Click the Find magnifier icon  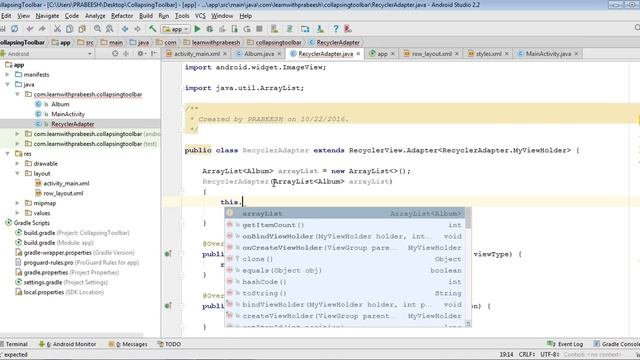(x=97, y=29)
